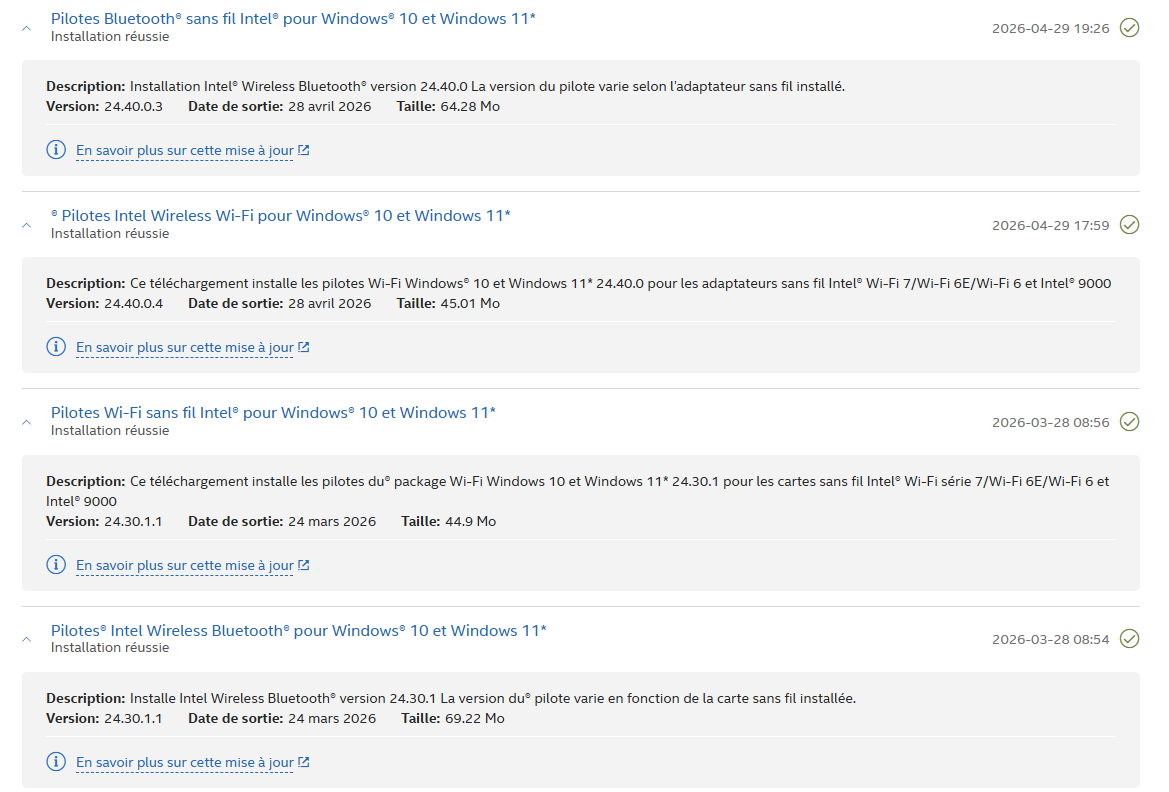Click the info icon for Bluetooth 24.40.0.3 update
The image size is (1169, 792).
56,150
